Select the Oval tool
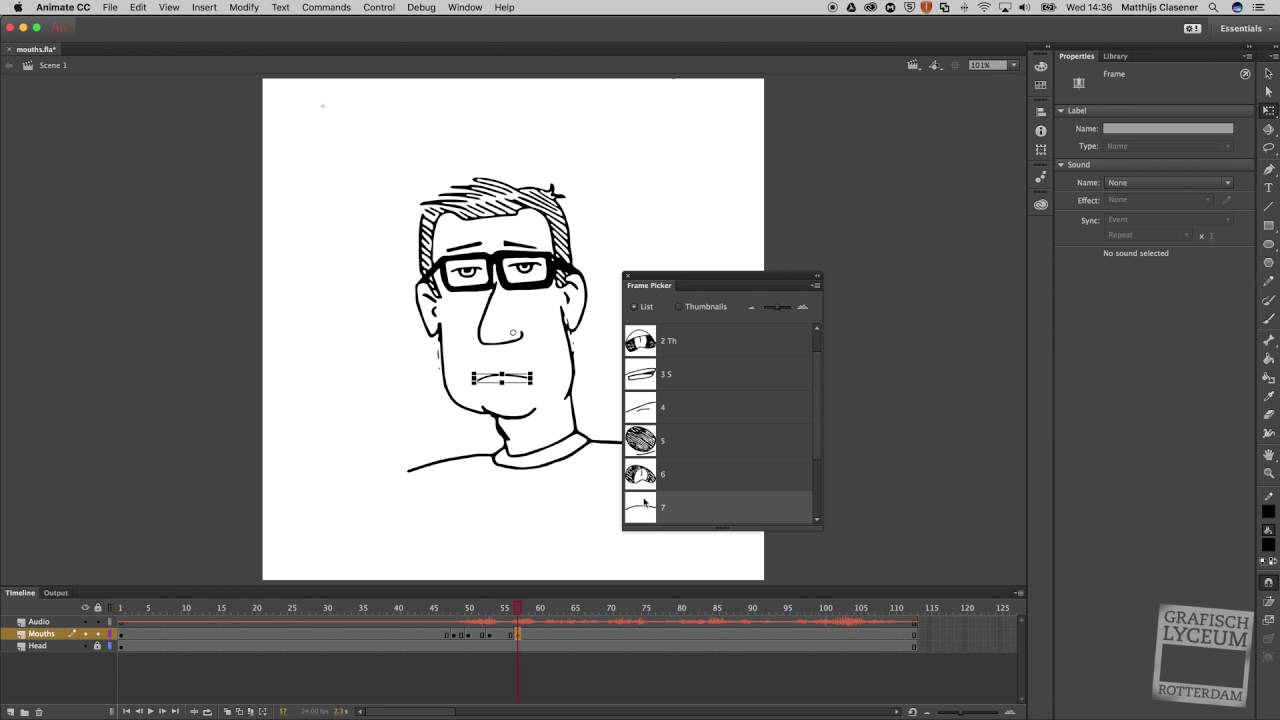The image size is (1280, 720). 1268,244
